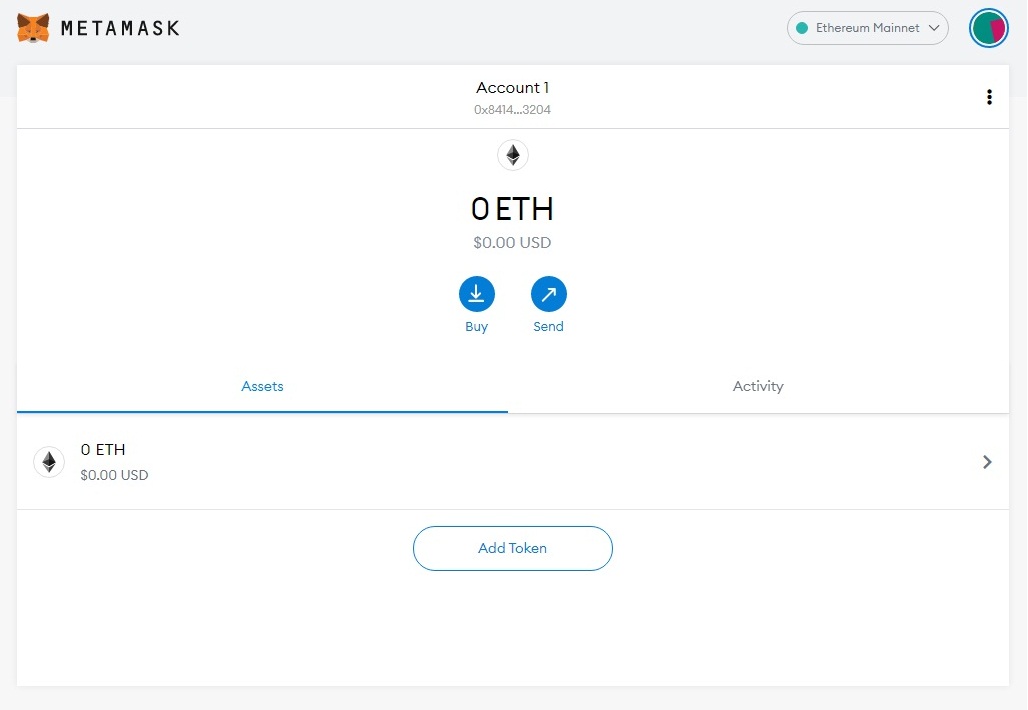Expand ETH asset details with the right chevron
The height and width of the screenshot is (710, 1028).
tap(987, 462)
